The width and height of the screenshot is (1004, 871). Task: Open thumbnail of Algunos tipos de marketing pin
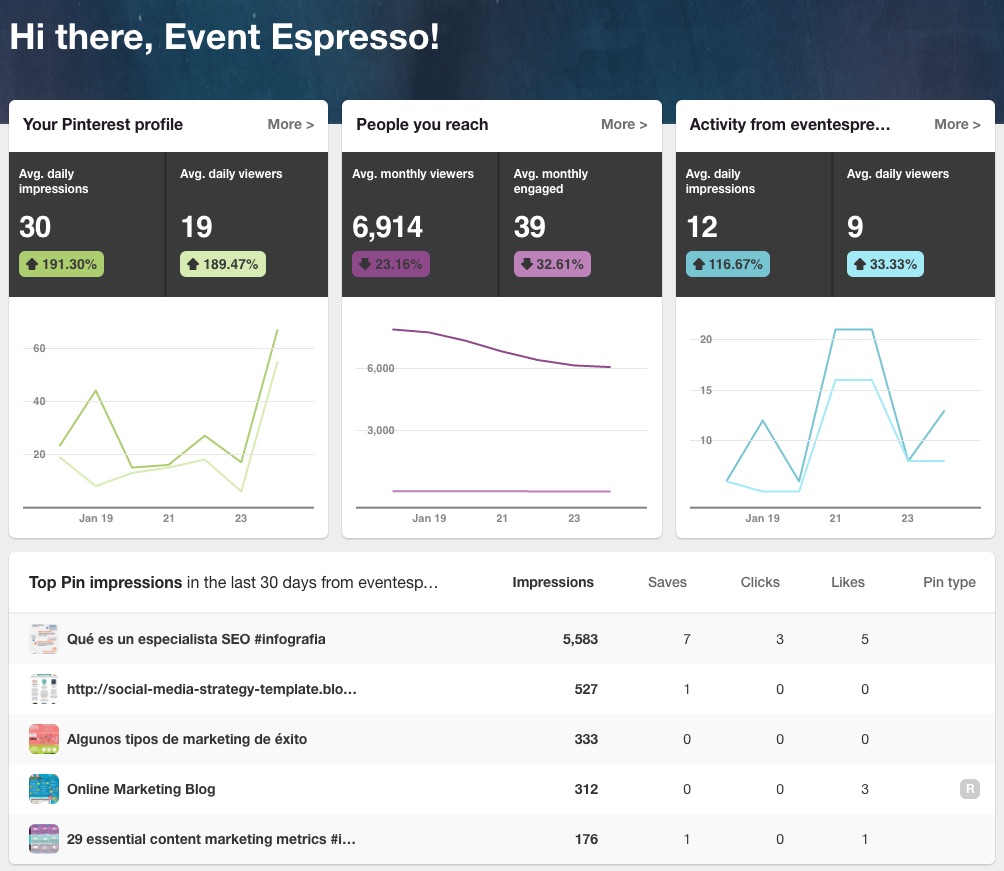[x=44, y=738]
